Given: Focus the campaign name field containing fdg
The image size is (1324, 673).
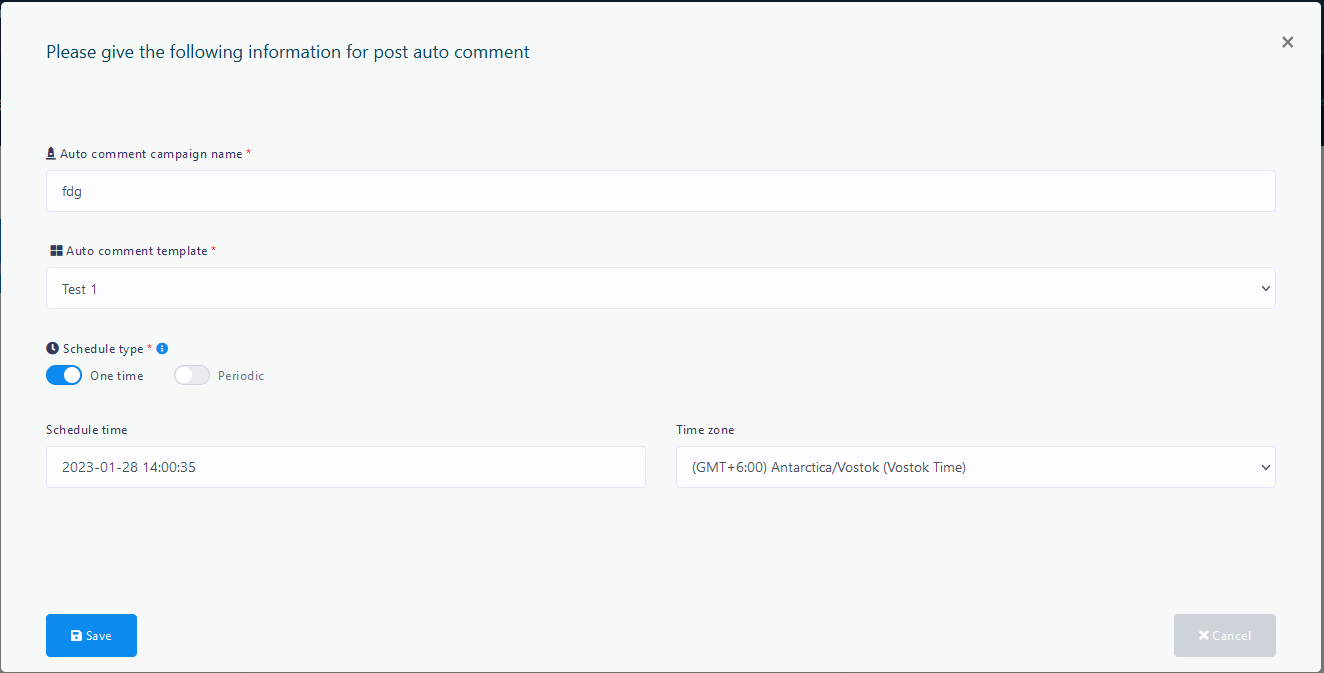Looking at the screenshot, I should tap(660, 191).
